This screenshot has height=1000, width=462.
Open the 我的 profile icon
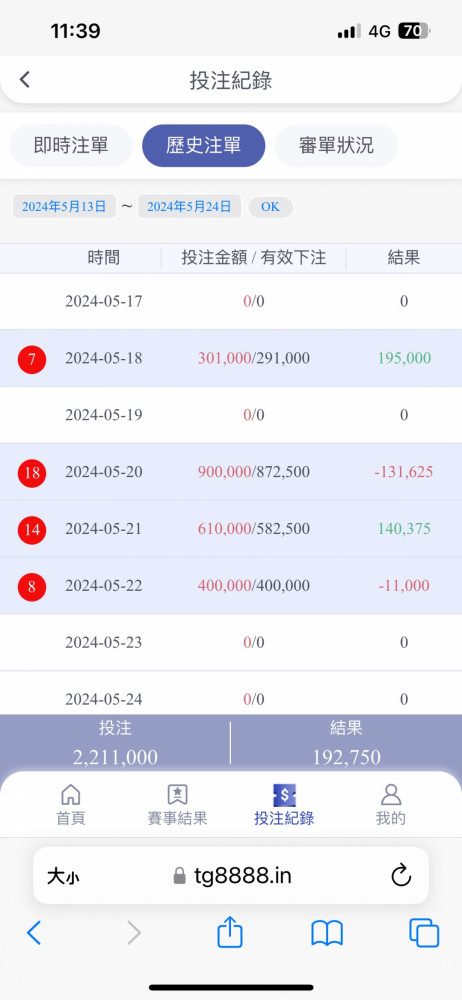[x=391, y=795]
